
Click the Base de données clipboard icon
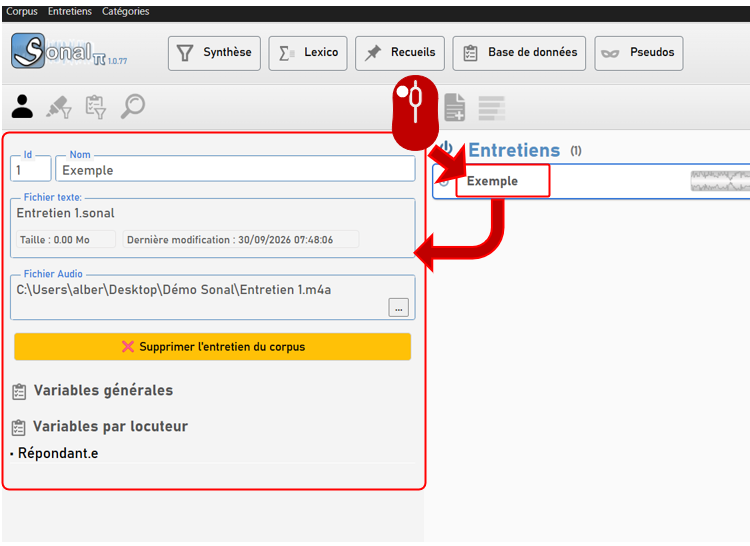(471, 53)
